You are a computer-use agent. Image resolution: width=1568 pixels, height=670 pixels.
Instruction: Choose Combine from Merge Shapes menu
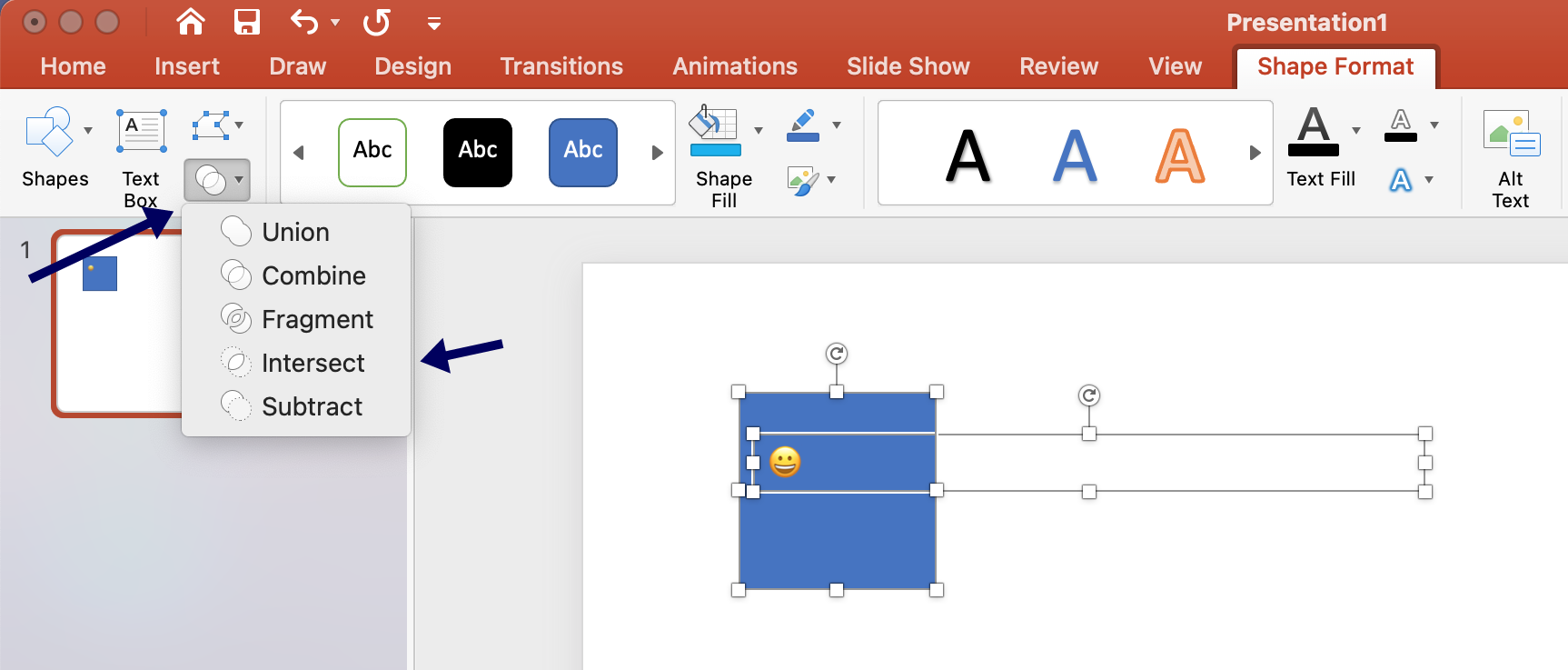296,275
